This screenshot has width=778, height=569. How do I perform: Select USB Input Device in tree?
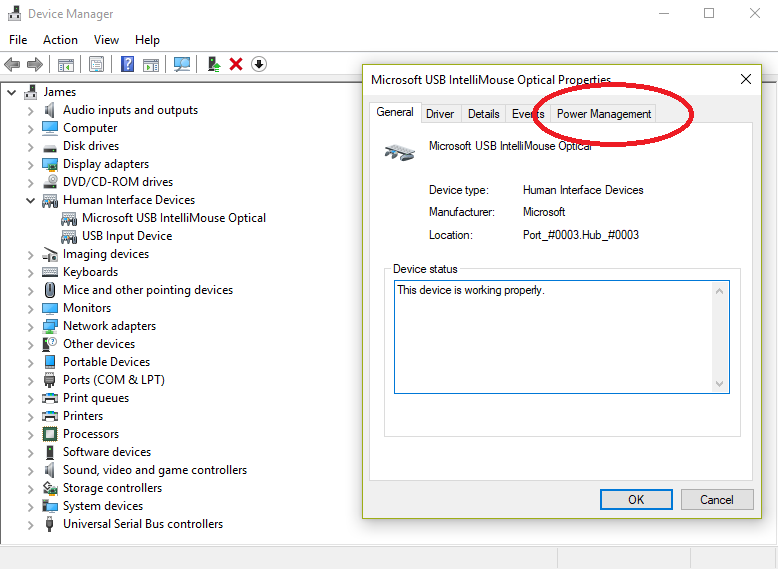point(127,236)
